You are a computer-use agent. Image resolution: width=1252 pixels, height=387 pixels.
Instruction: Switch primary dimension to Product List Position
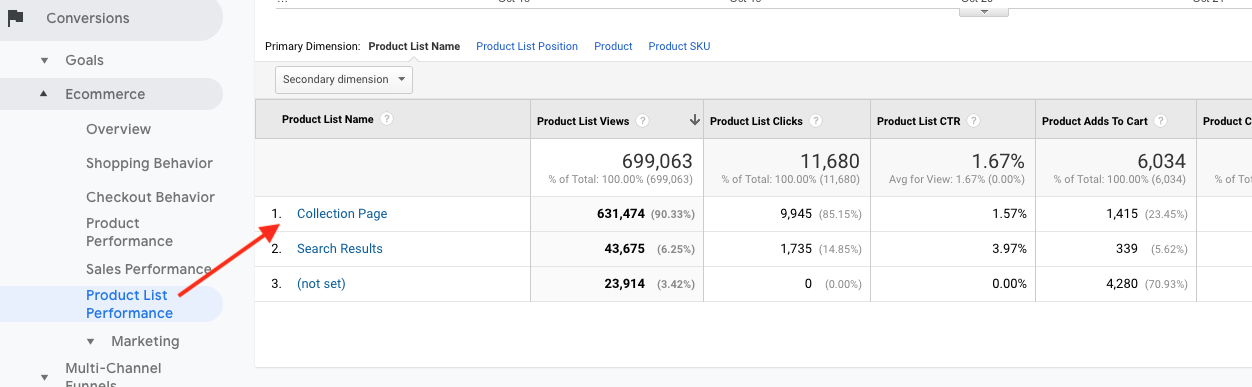tap(527, 46)
